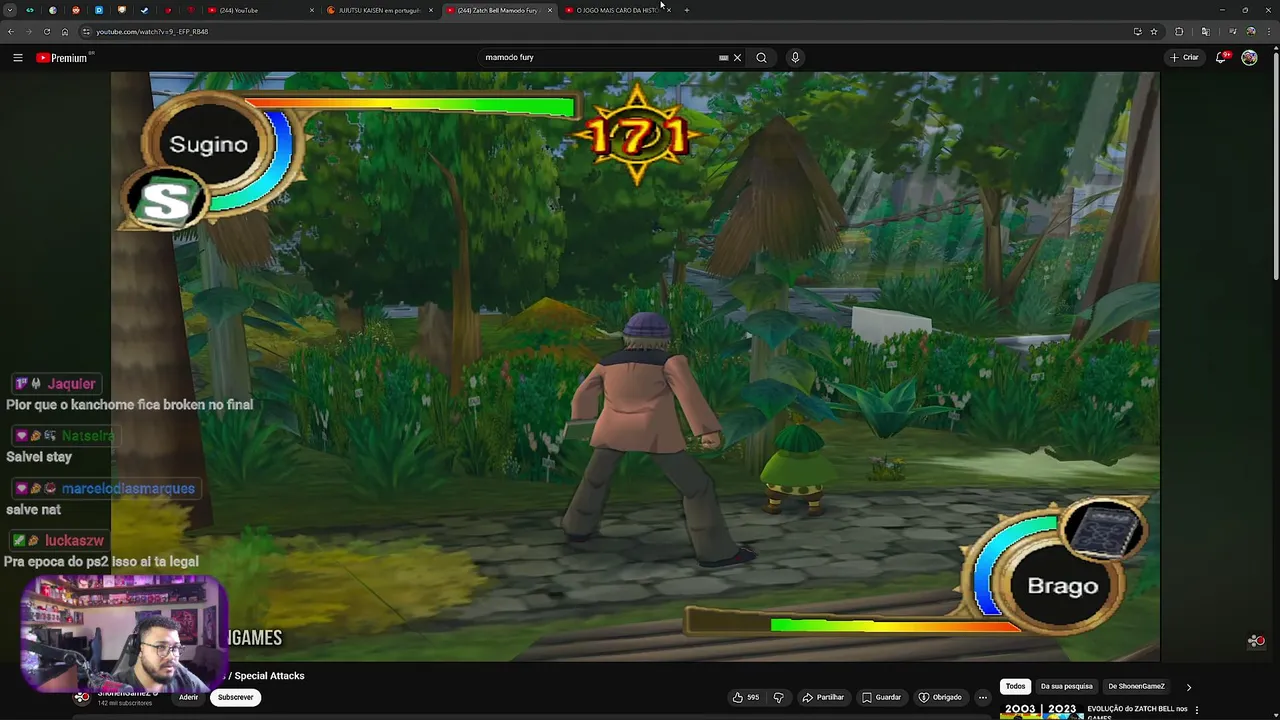Click the search magnifier button
The image size is (1280, 720).
761,57
